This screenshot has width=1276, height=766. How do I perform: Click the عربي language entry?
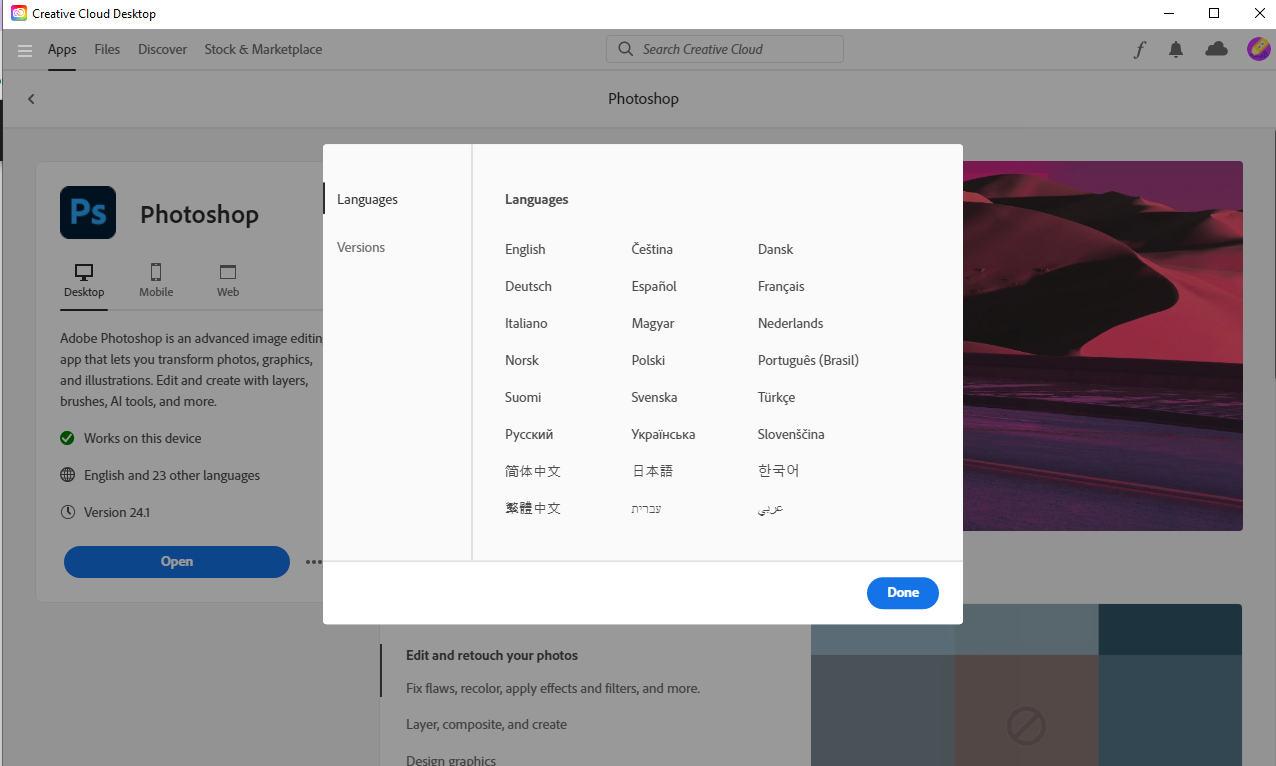(x=770, y=508)
